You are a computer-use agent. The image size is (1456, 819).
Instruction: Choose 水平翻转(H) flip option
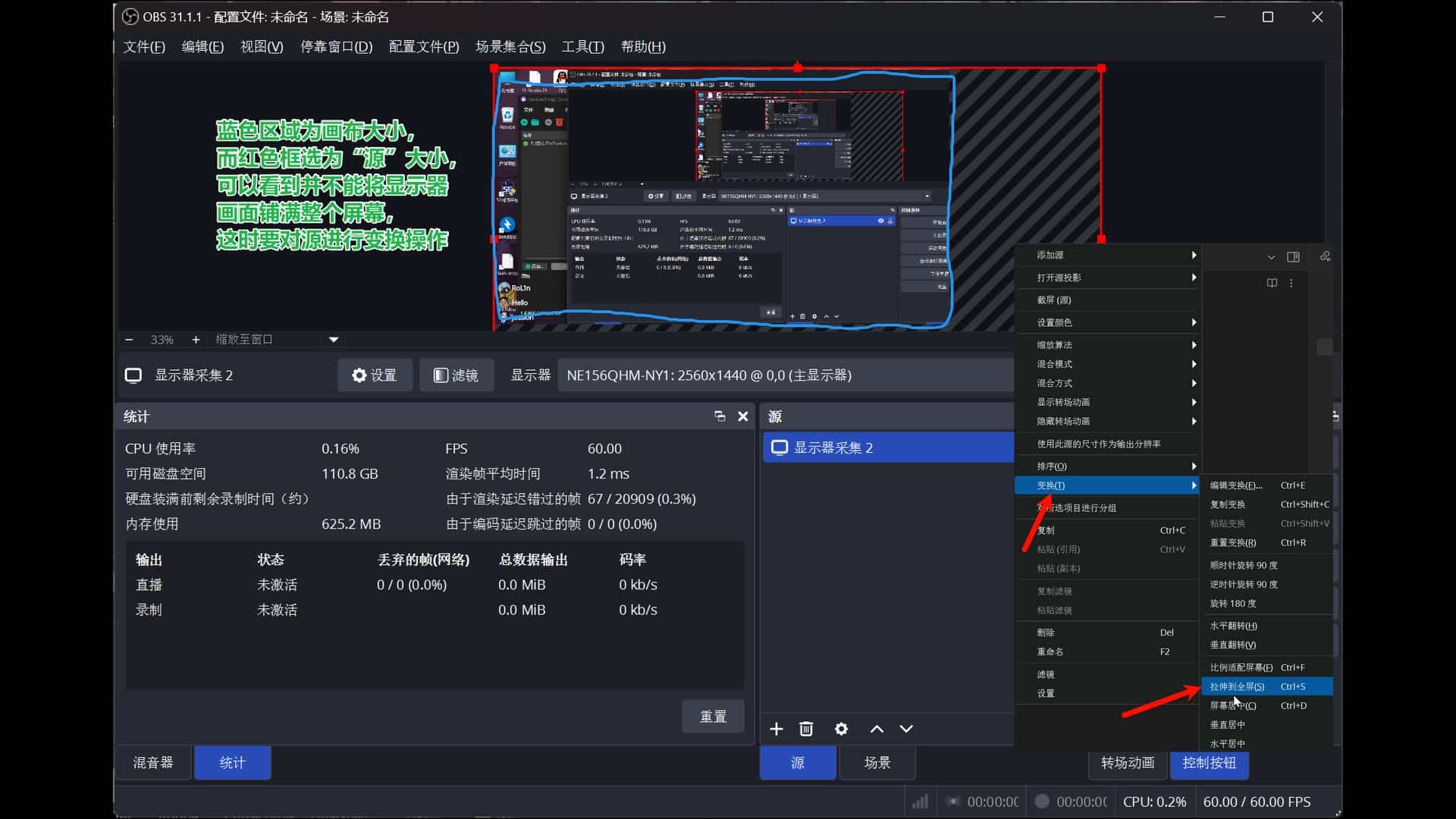(1267, 626)
